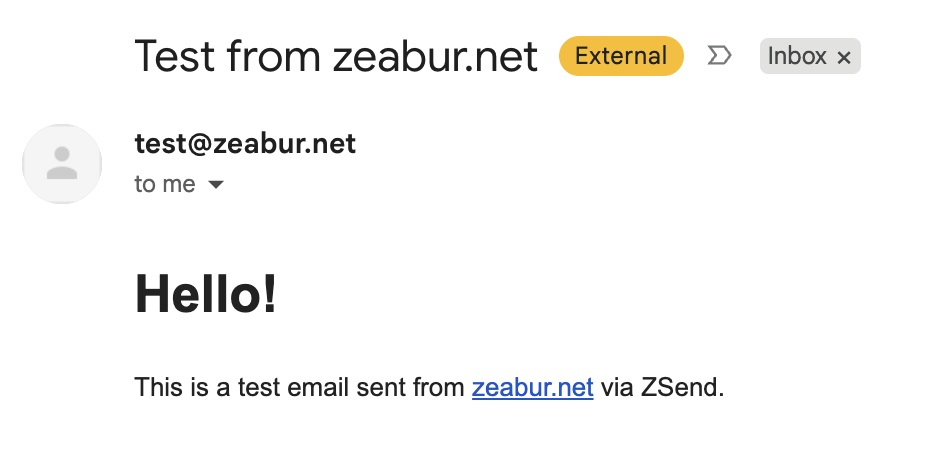Viewport: 944px width, 468px height.
Task: Remove the Inbox label with its x
Action: pyautogui.click(x=844, y=58)
